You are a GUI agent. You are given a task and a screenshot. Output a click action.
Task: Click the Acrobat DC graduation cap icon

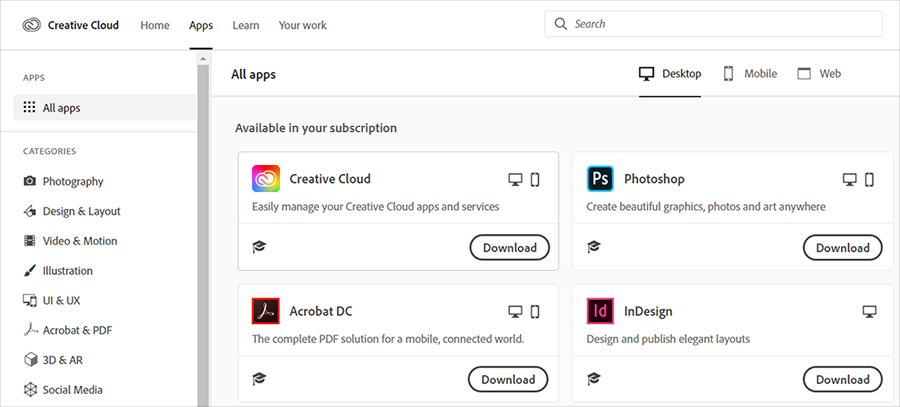click(259, 379)
